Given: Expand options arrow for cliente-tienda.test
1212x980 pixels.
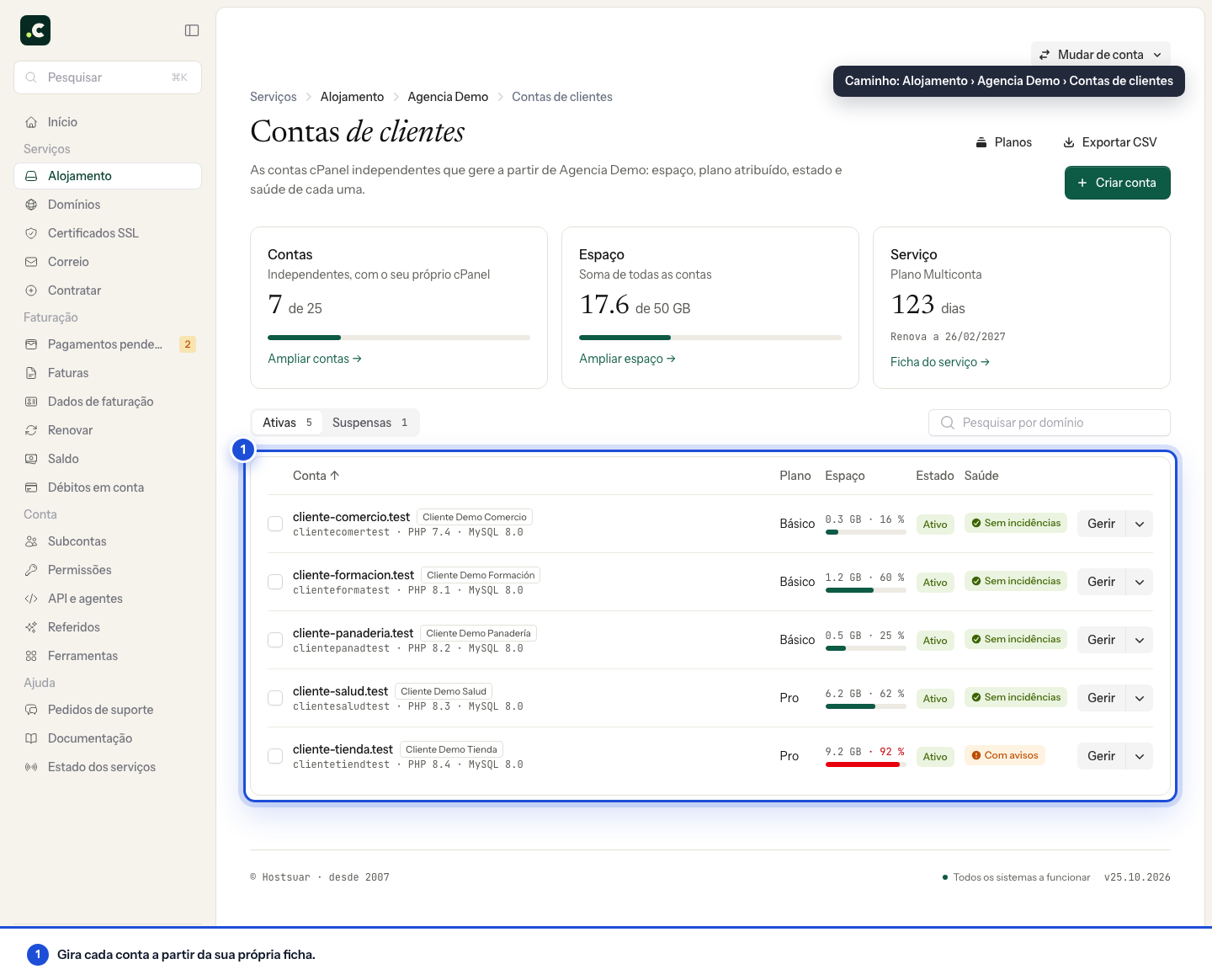Looking at the screenshot, I should pos(1140,756).
